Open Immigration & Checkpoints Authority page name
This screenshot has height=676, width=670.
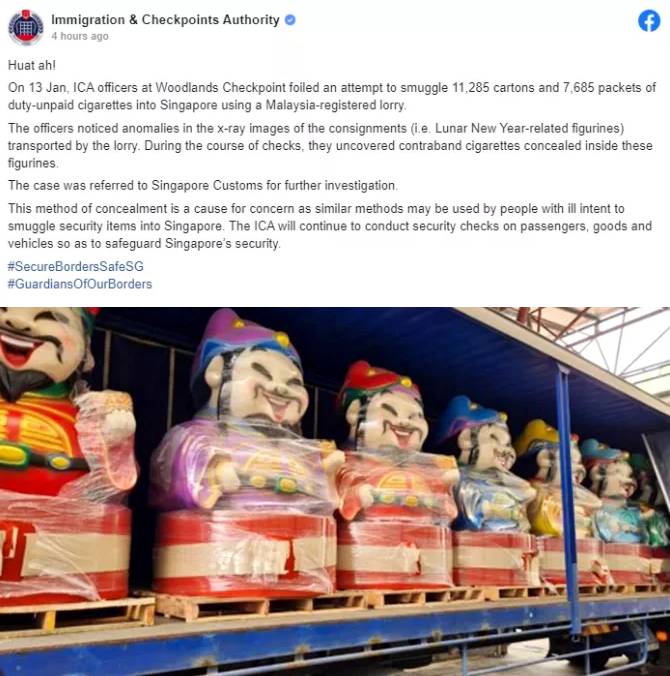165,20
